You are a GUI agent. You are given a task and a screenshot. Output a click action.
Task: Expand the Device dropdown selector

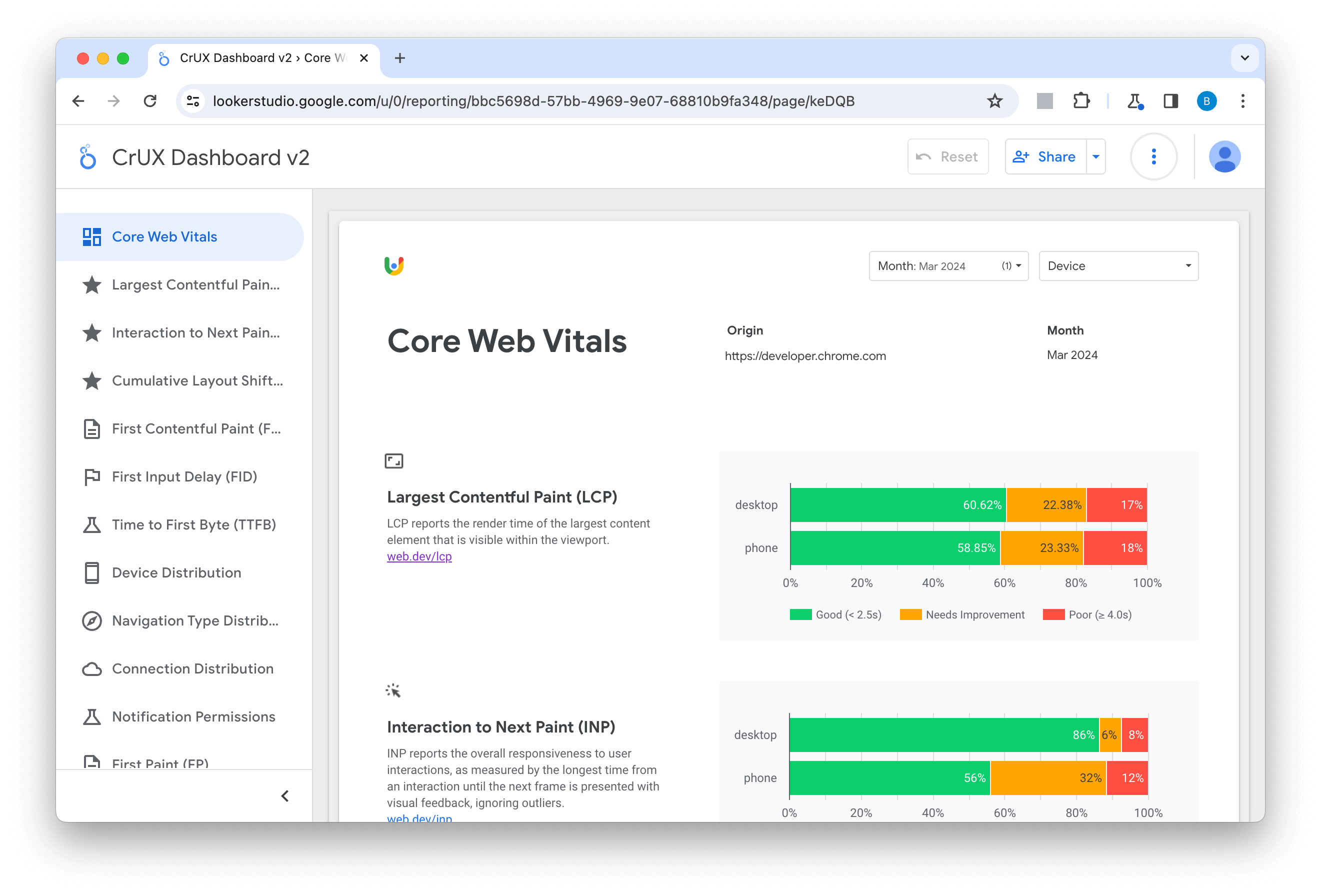(1117, 265)
